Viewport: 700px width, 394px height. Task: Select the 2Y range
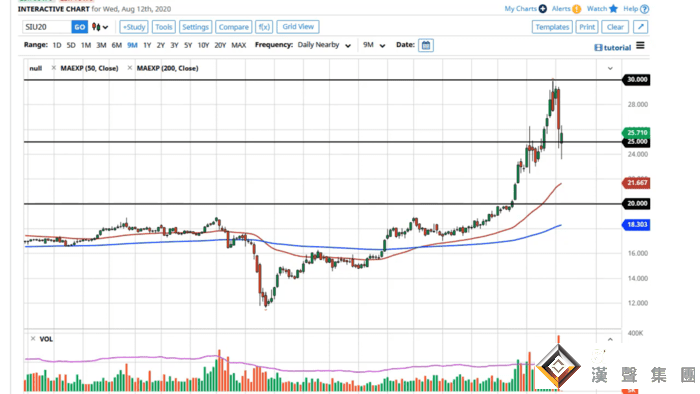click(161, 45)
